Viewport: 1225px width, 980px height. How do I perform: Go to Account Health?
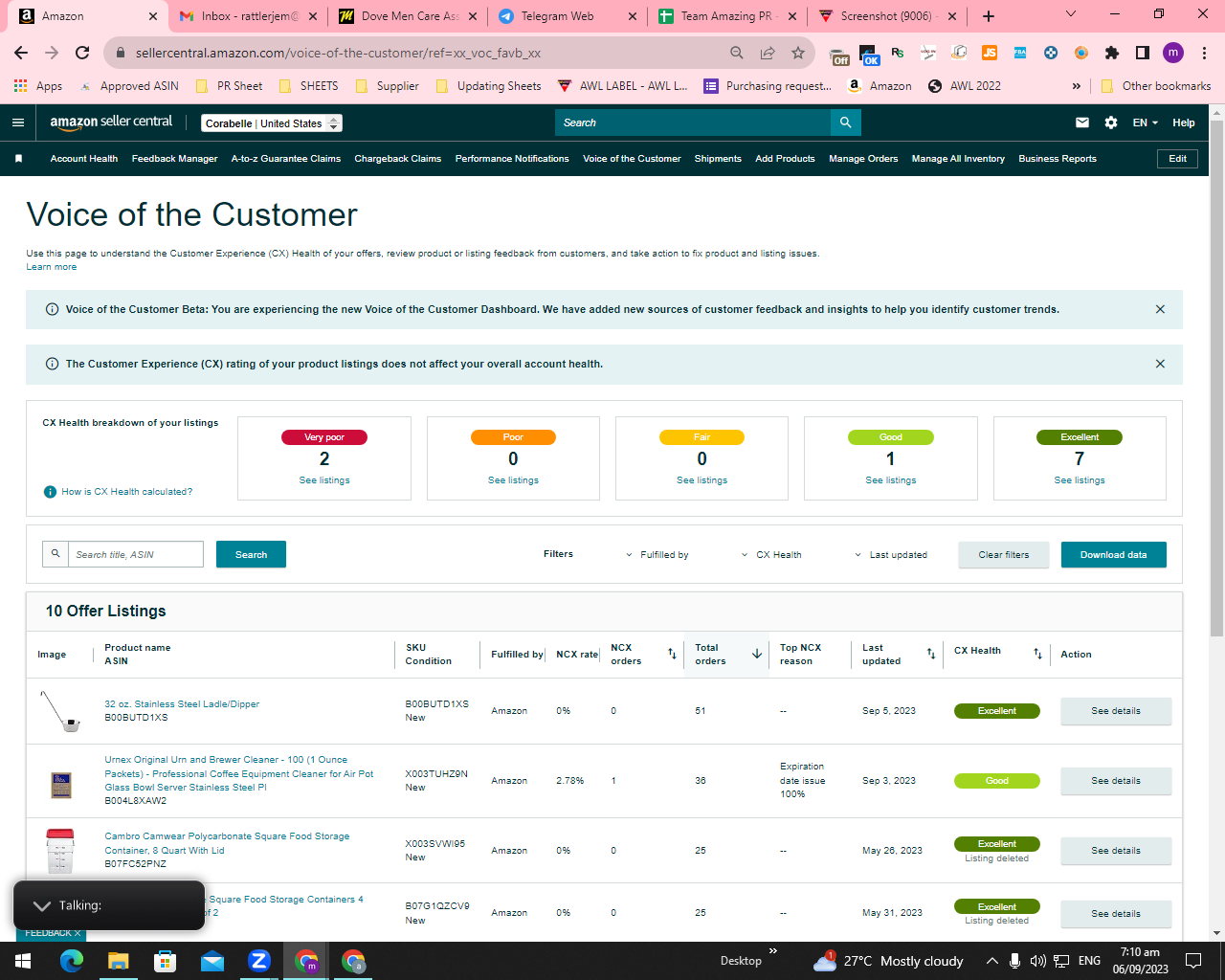pos(84,159)
